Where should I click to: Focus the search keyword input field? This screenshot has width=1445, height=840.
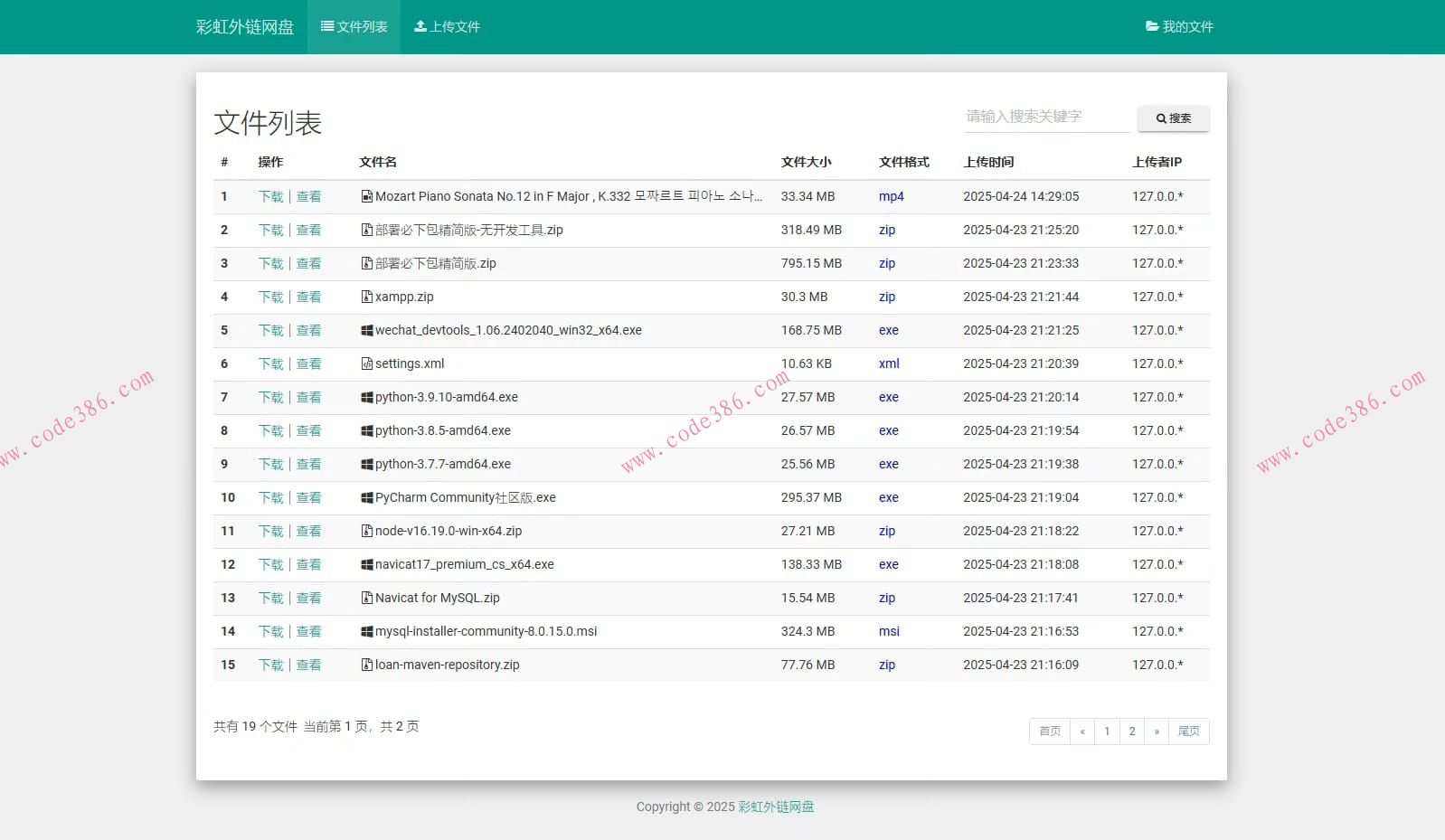[1046, 117]
